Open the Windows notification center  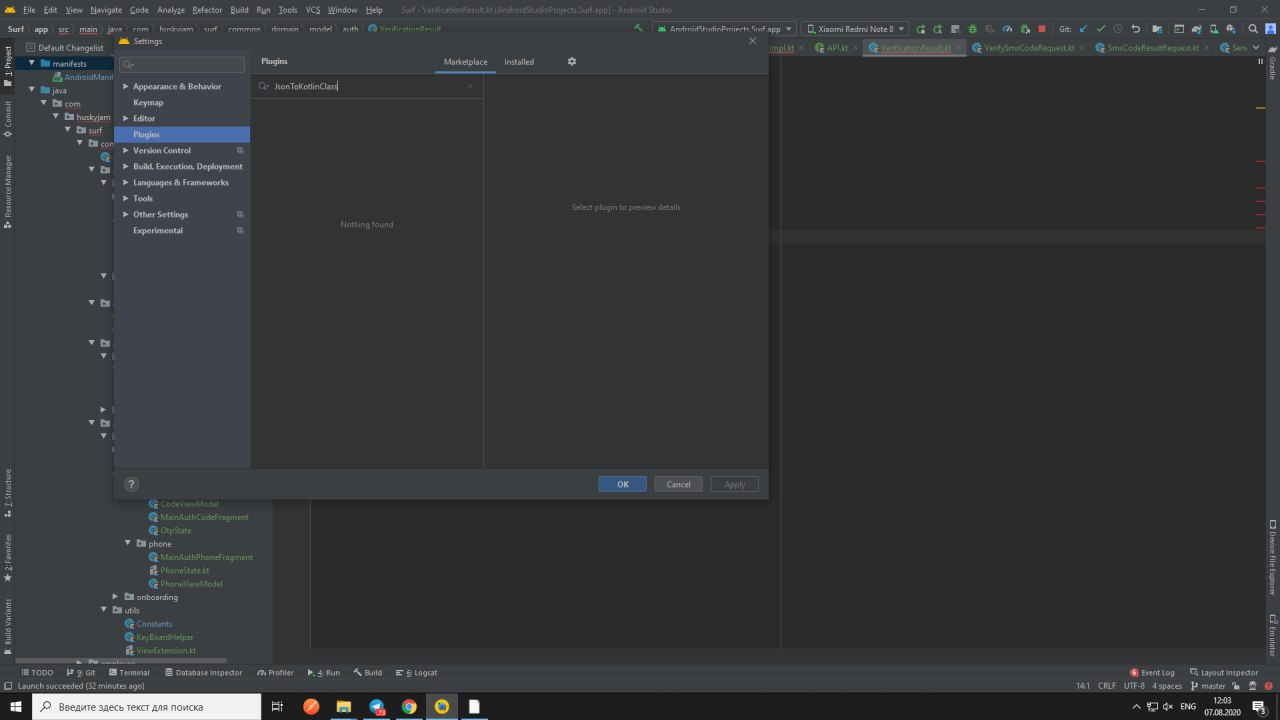tap(1260, 707)
